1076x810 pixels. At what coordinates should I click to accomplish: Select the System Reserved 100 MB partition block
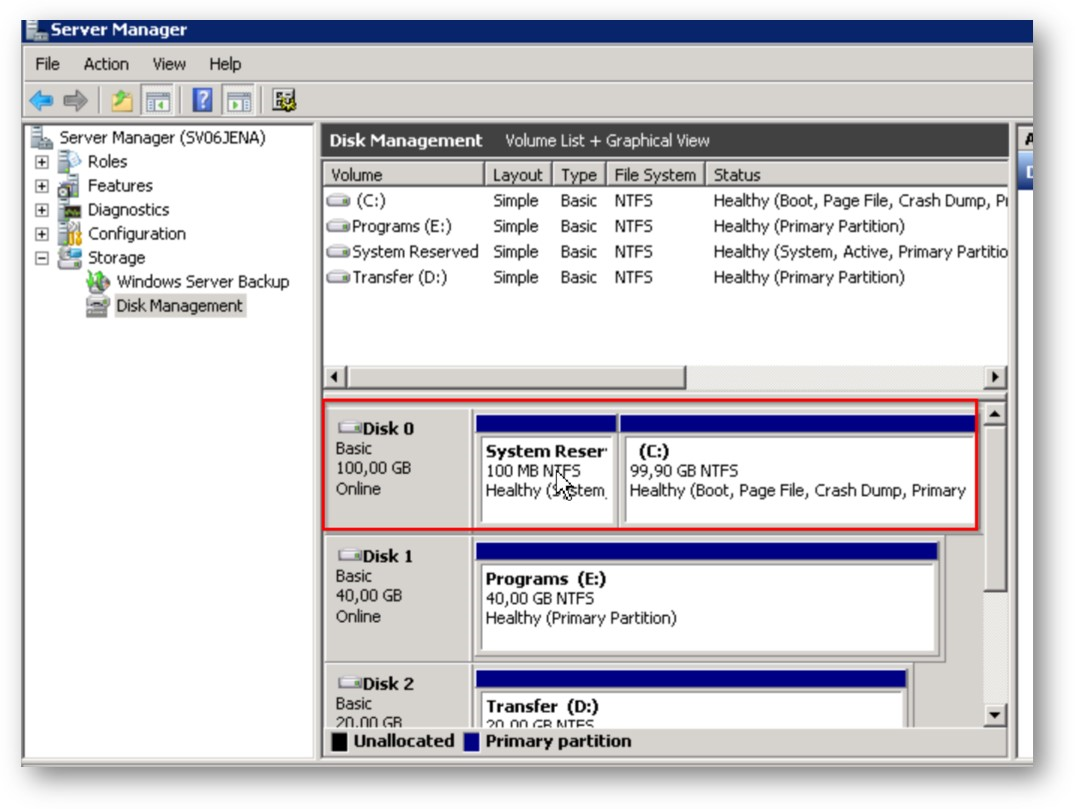(x=546, y=472)
